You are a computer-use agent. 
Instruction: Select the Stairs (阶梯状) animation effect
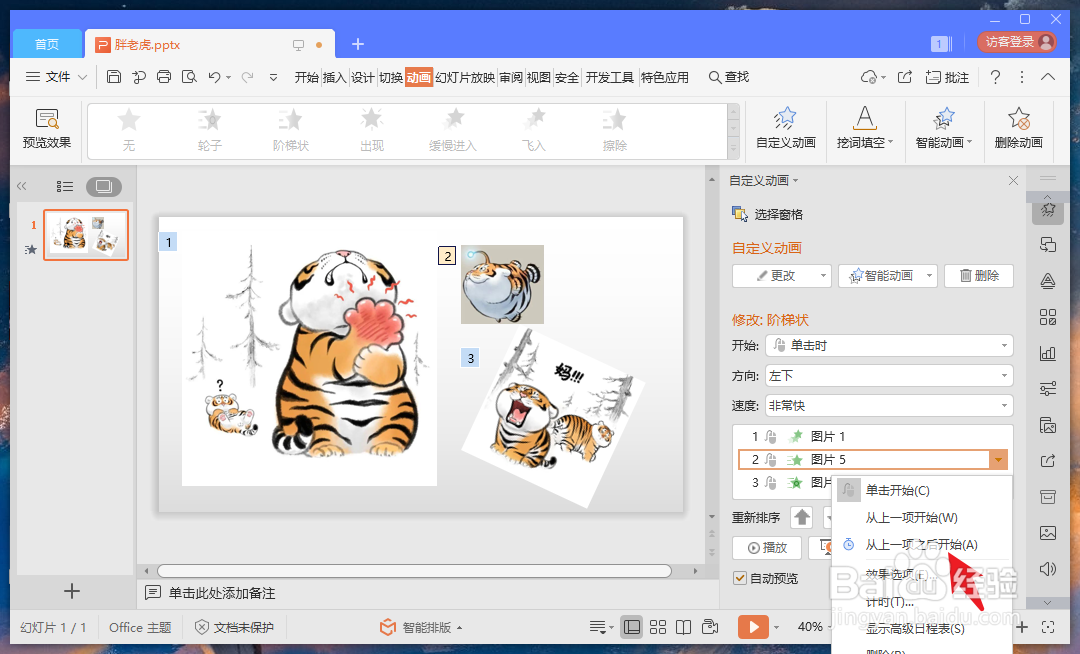tap(291, 130)
